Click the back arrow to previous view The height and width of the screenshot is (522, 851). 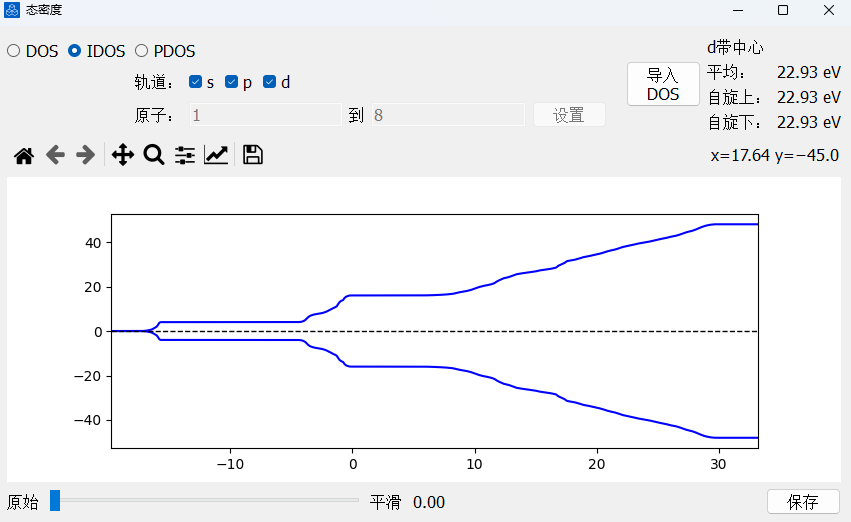click(55, 155)
